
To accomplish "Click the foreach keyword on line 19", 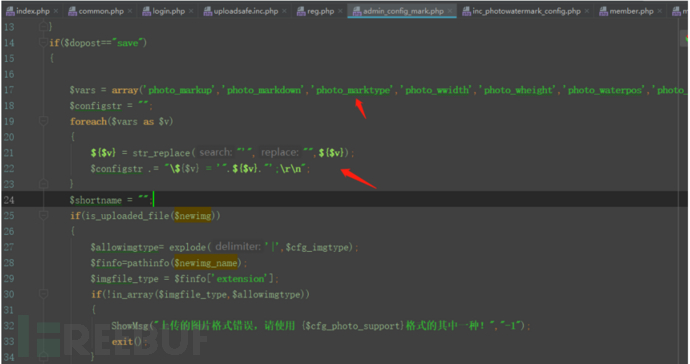I will [x=88, y=121].
